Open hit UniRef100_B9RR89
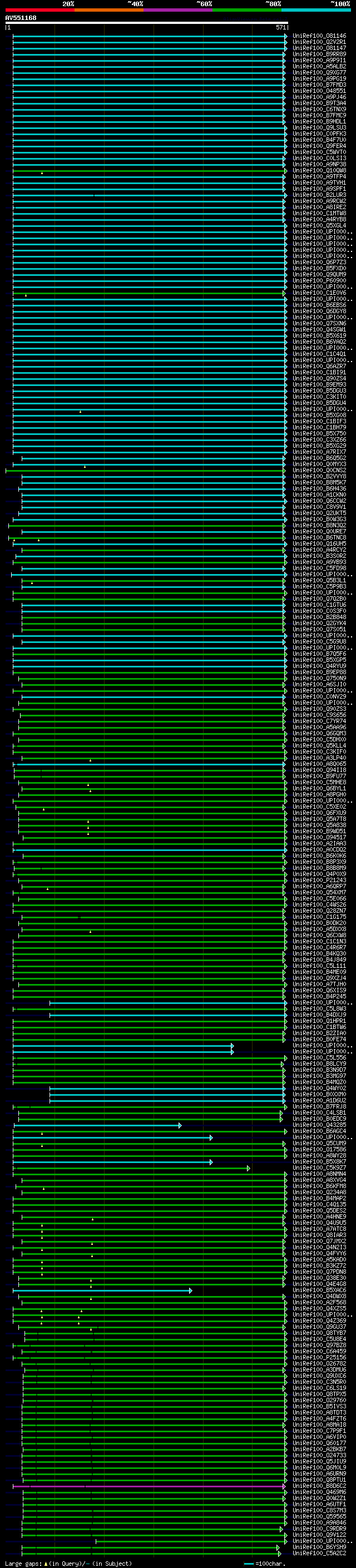Image resolution: width=356 pixels, height=1568 pixels. (319, 54)
